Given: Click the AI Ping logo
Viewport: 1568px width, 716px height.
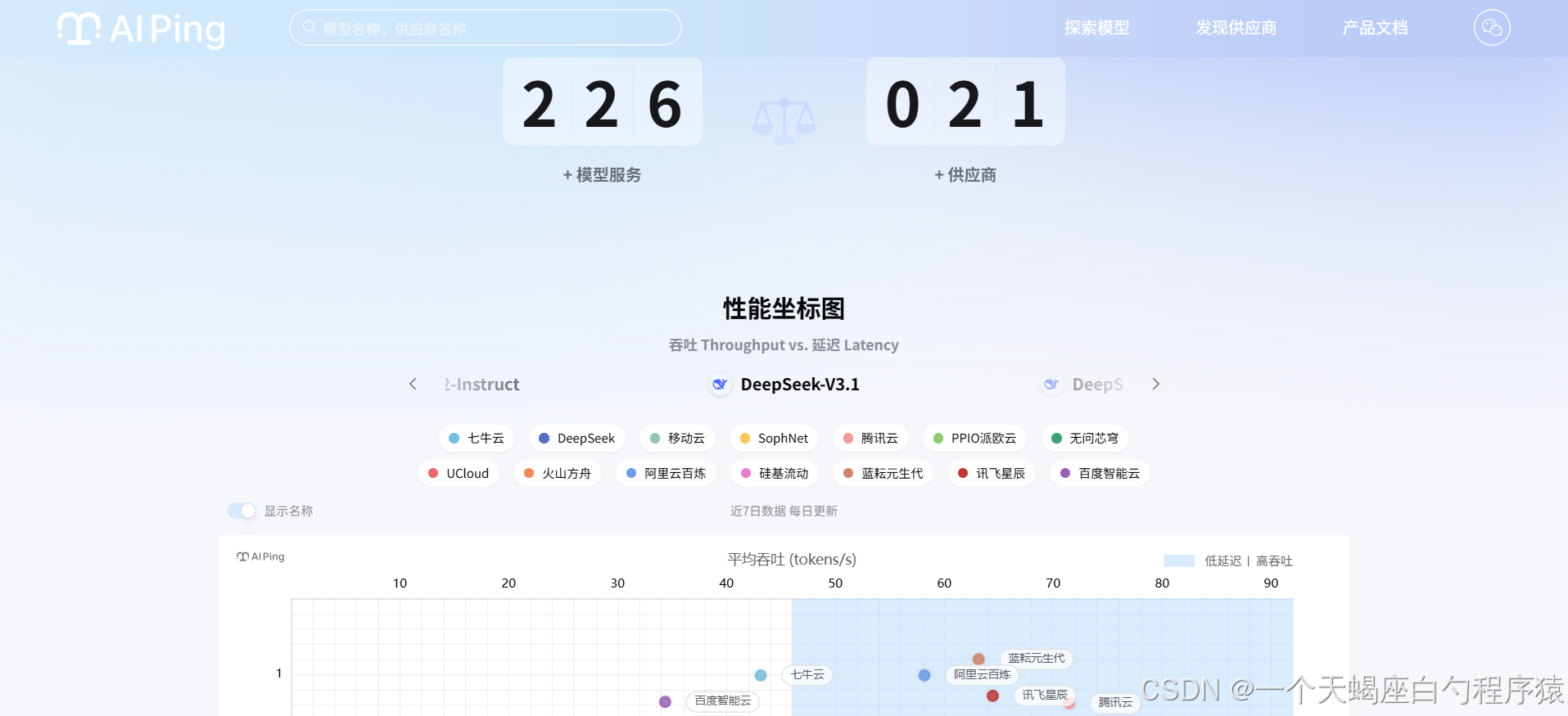Looking at the screenshot, I should click(x=141, y=29).
